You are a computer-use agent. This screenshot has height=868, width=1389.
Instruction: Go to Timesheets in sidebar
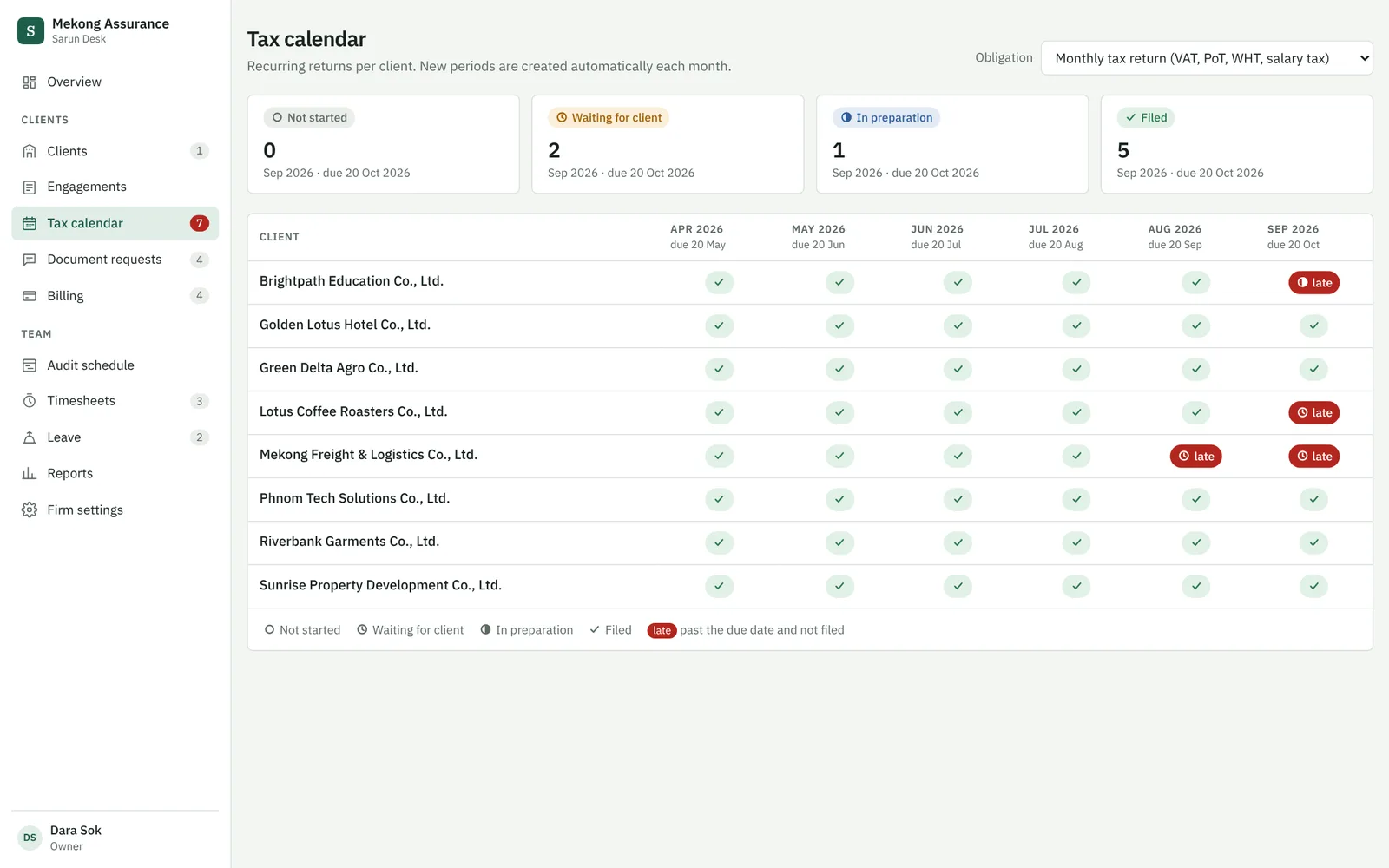click(x=115, y=401)
